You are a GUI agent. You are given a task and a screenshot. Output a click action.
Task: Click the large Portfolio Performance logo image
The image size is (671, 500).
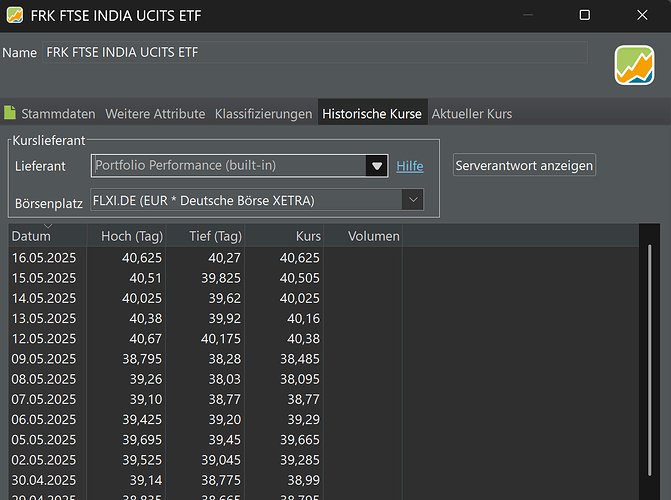point(634,65)
